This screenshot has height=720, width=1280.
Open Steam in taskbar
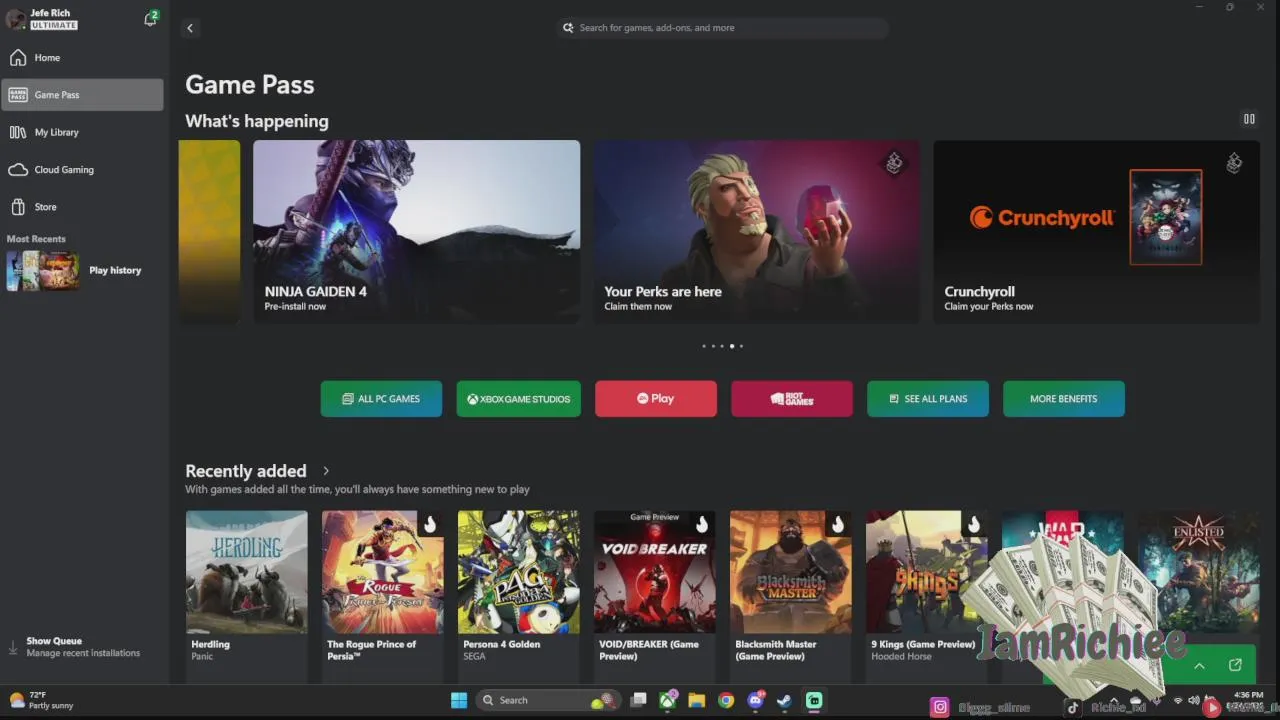pyautogui.click(x=785, y=700)
